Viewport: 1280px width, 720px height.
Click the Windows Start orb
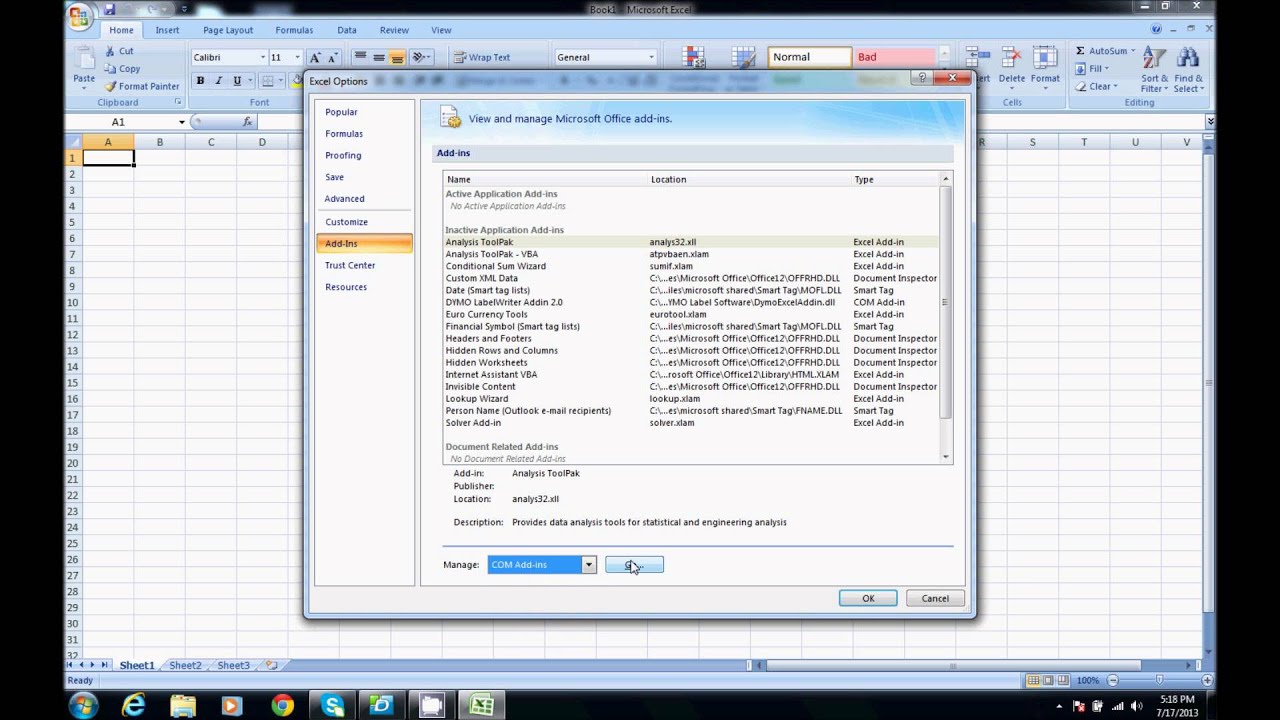83,706
